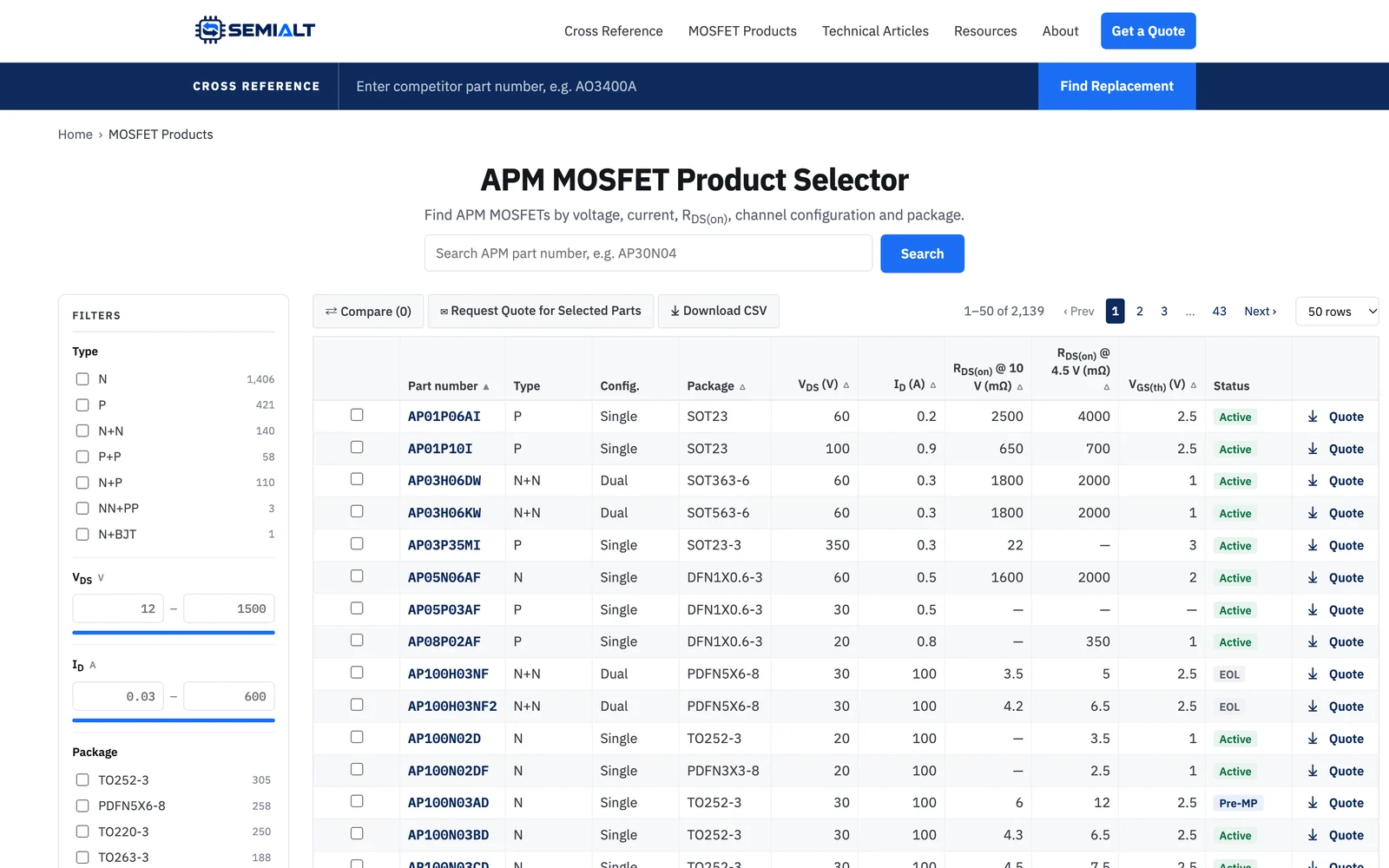
Task: Download datasheet icon for AP100N03AD row
Action: (1313, 803)
